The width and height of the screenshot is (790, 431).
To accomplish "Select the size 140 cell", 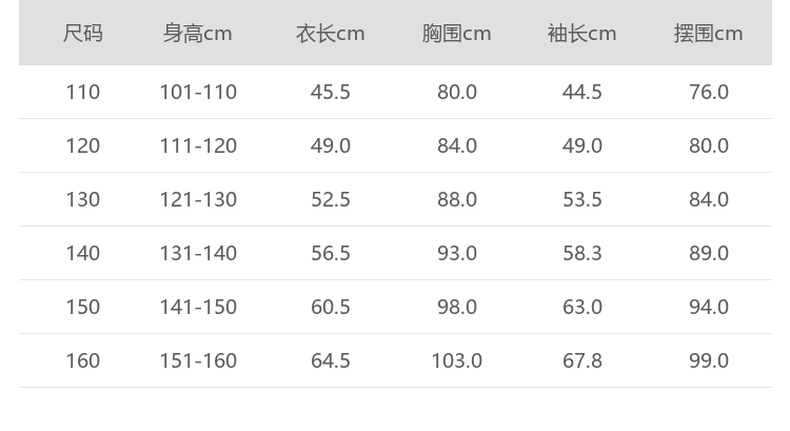I will click(x=83, y=254).
